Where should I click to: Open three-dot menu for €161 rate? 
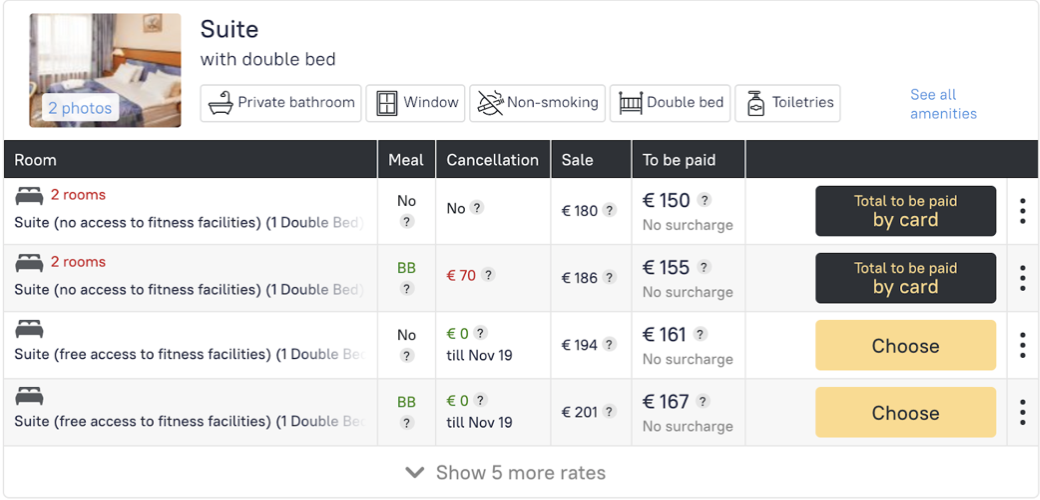1022,345
